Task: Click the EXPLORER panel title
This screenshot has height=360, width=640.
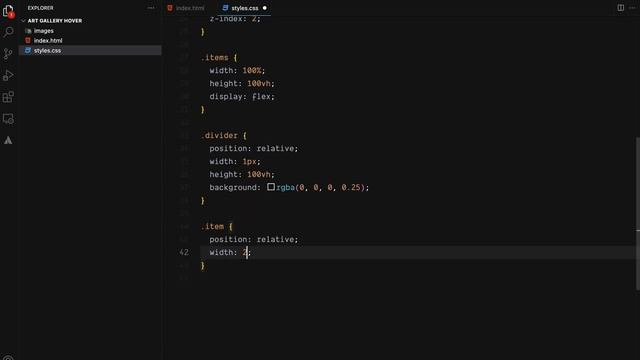Action: coord(40,8)
